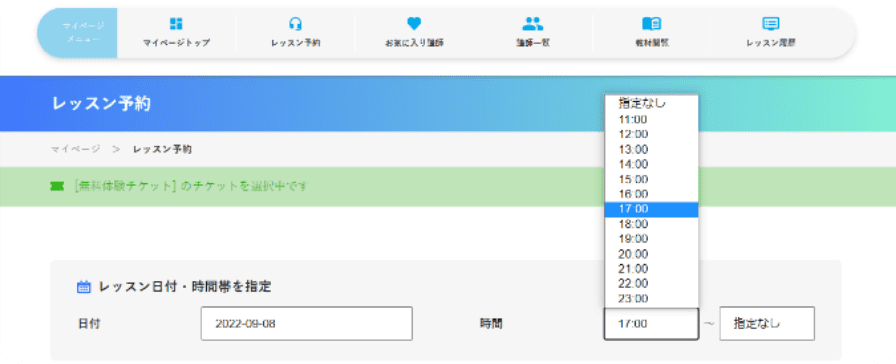Select 12:00 from the time list
The image size is (896, 364).
(x=651, y=134)
